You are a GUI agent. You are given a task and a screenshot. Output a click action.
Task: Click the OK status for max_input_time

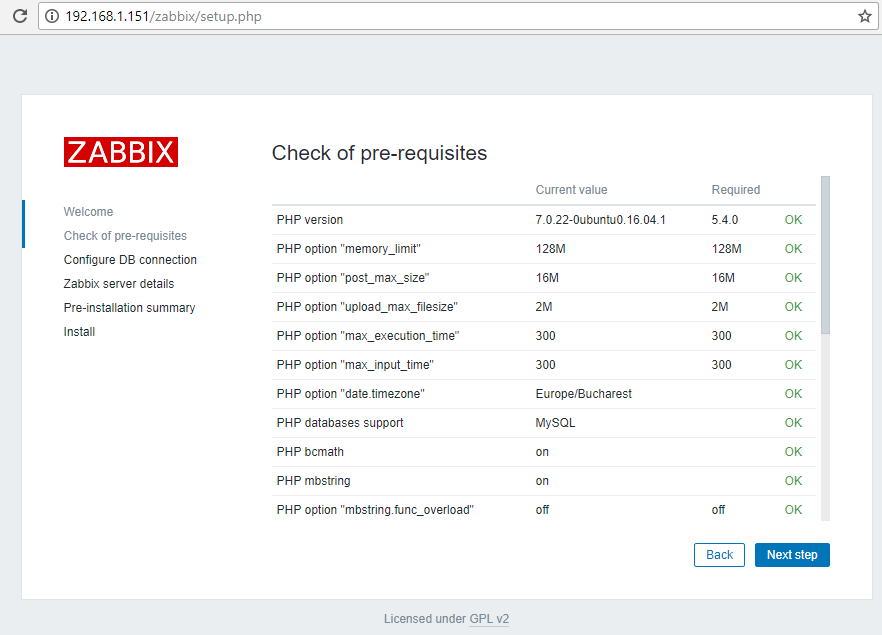click(793, 364)
